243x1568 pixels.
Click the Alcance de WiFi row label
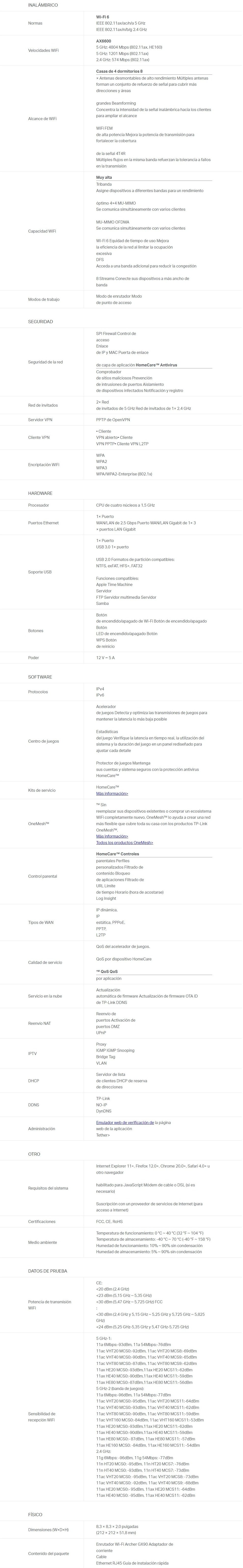(43, 119)
